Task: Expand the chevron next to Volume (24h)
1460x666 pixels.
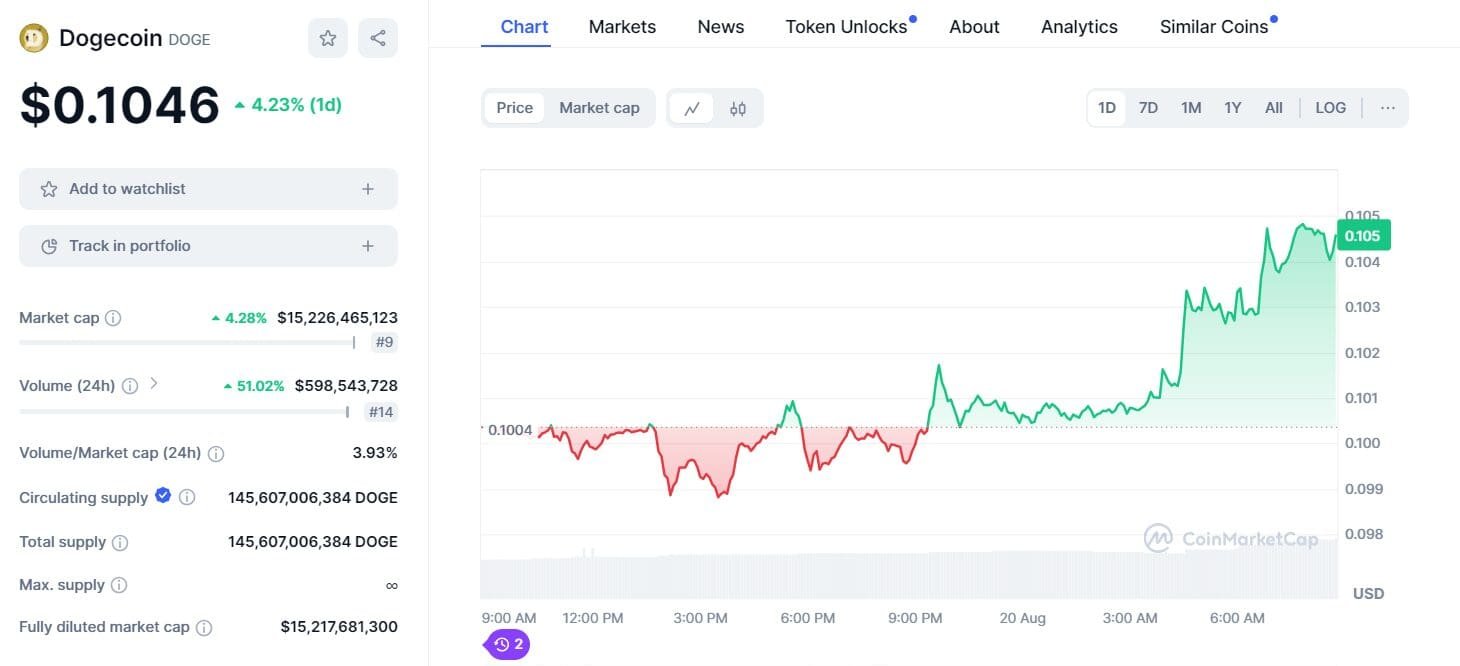Action: pyautogui.click(x=152, y=385)
